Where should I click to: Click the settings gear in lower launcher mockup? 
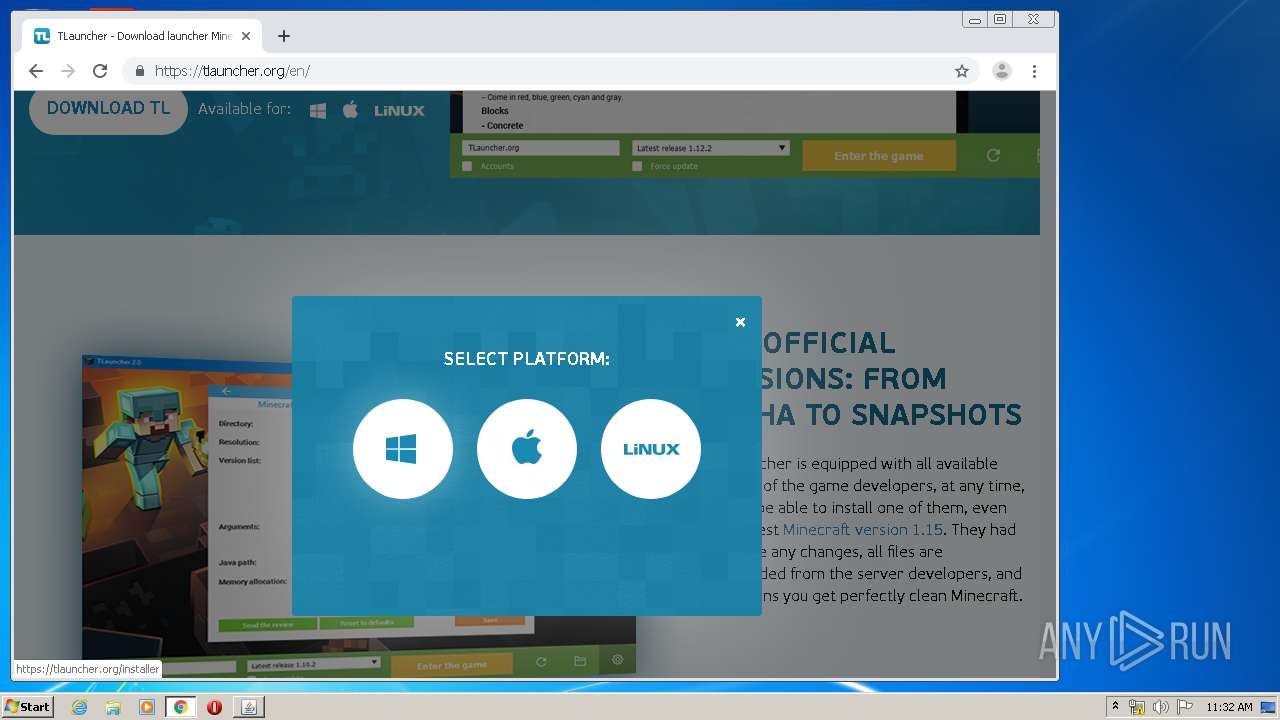pos(617,661)
